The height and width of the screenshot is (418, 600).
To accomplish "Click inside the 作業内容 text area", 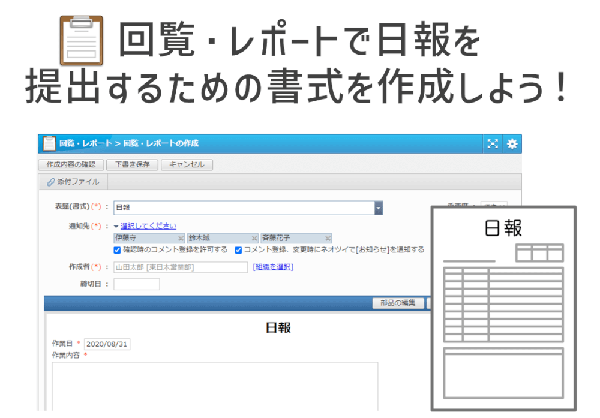I will pyautogui.click(x=215, y=386).
